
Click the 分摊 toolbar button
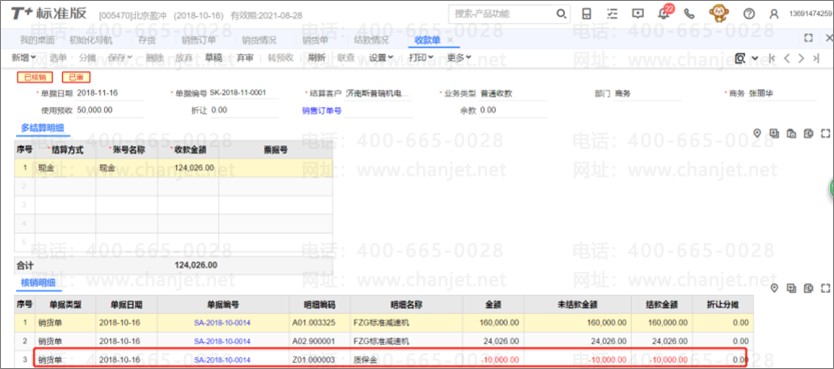click(87, 57)
